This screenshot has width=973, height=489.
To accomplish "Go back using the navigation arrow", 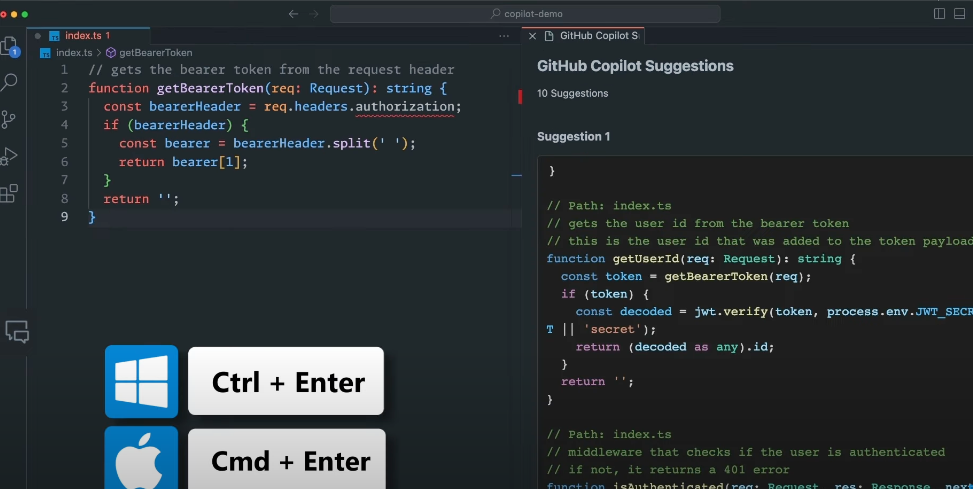I will tap(294, 14).
